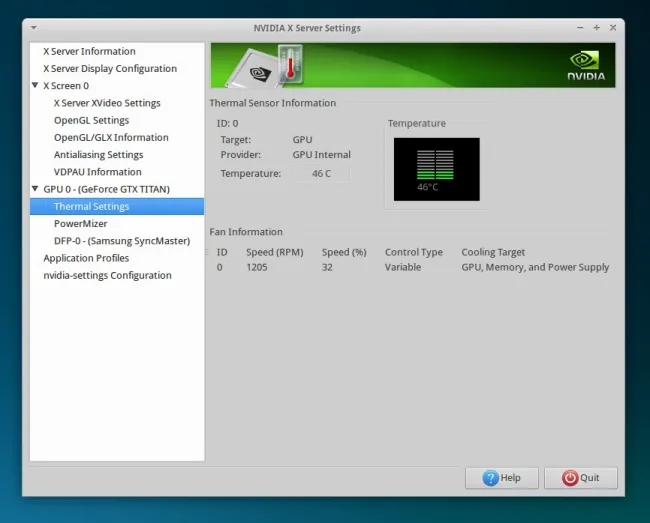Click the window title NVIDIA X Server Settings
Viewport: 650px width, 523px height.
tap(307, 28)
